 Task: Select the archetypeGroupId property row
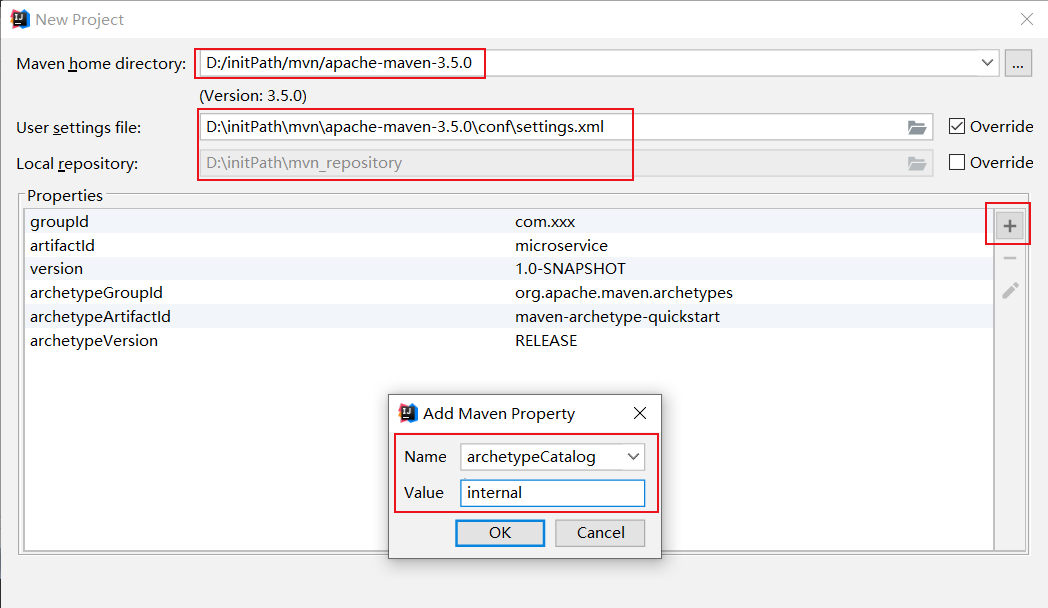(x=509, y=293)
